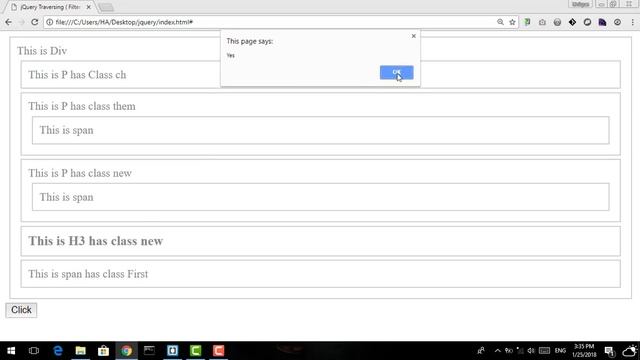Open Microsoft Store from the taskbar

point(103,351)
